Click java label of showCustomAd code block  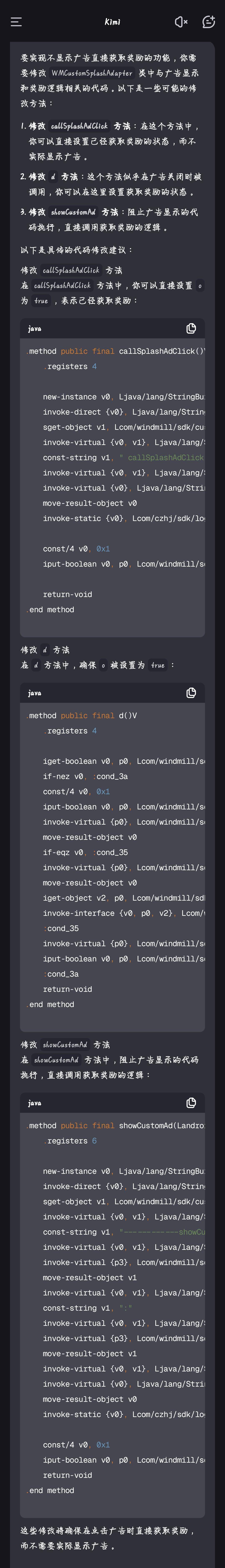pos(35,1103)
